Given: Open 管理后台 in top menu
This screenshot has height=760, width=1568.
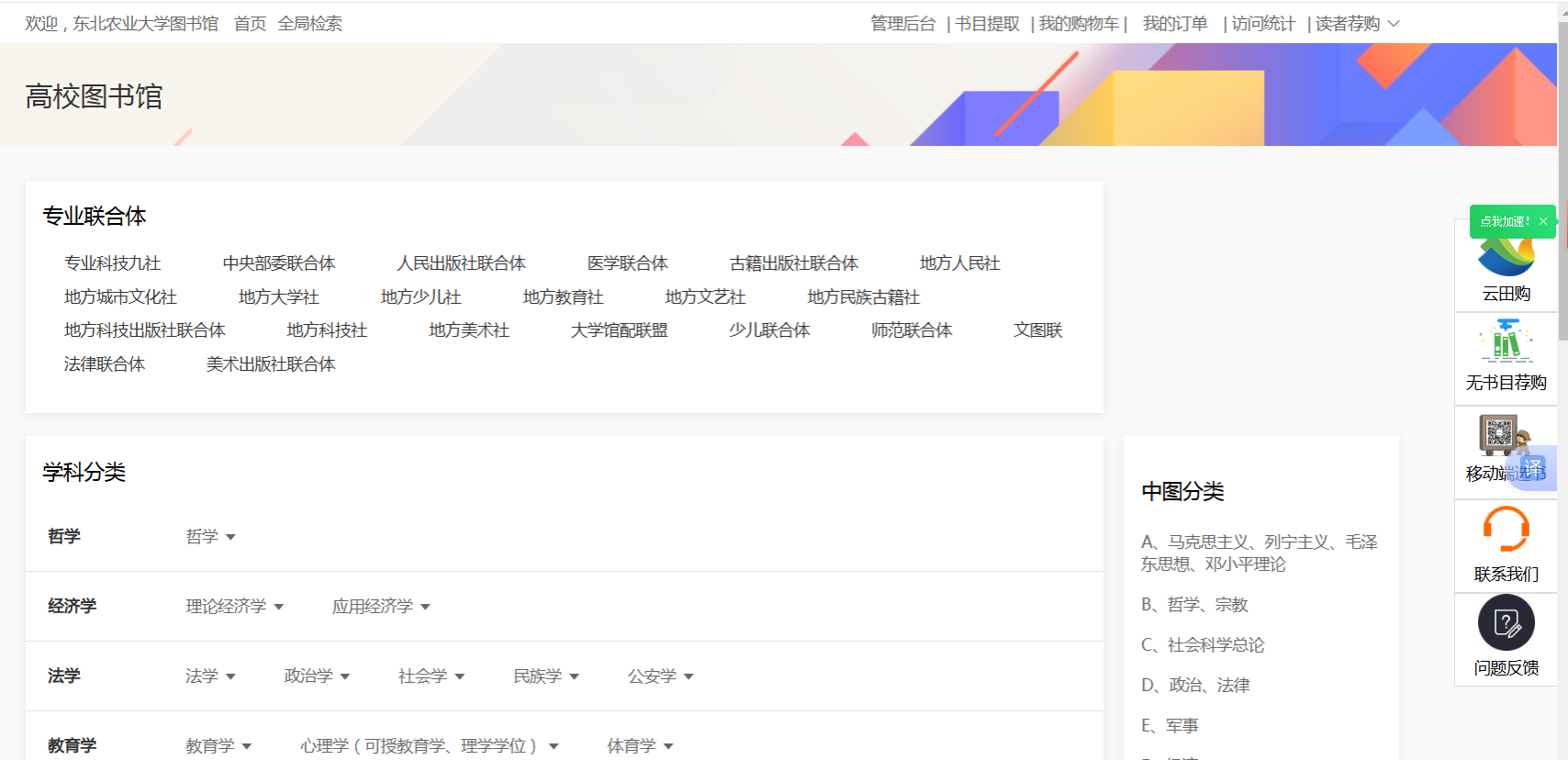Looking at the screenshot, I should (x=902, y=24).
